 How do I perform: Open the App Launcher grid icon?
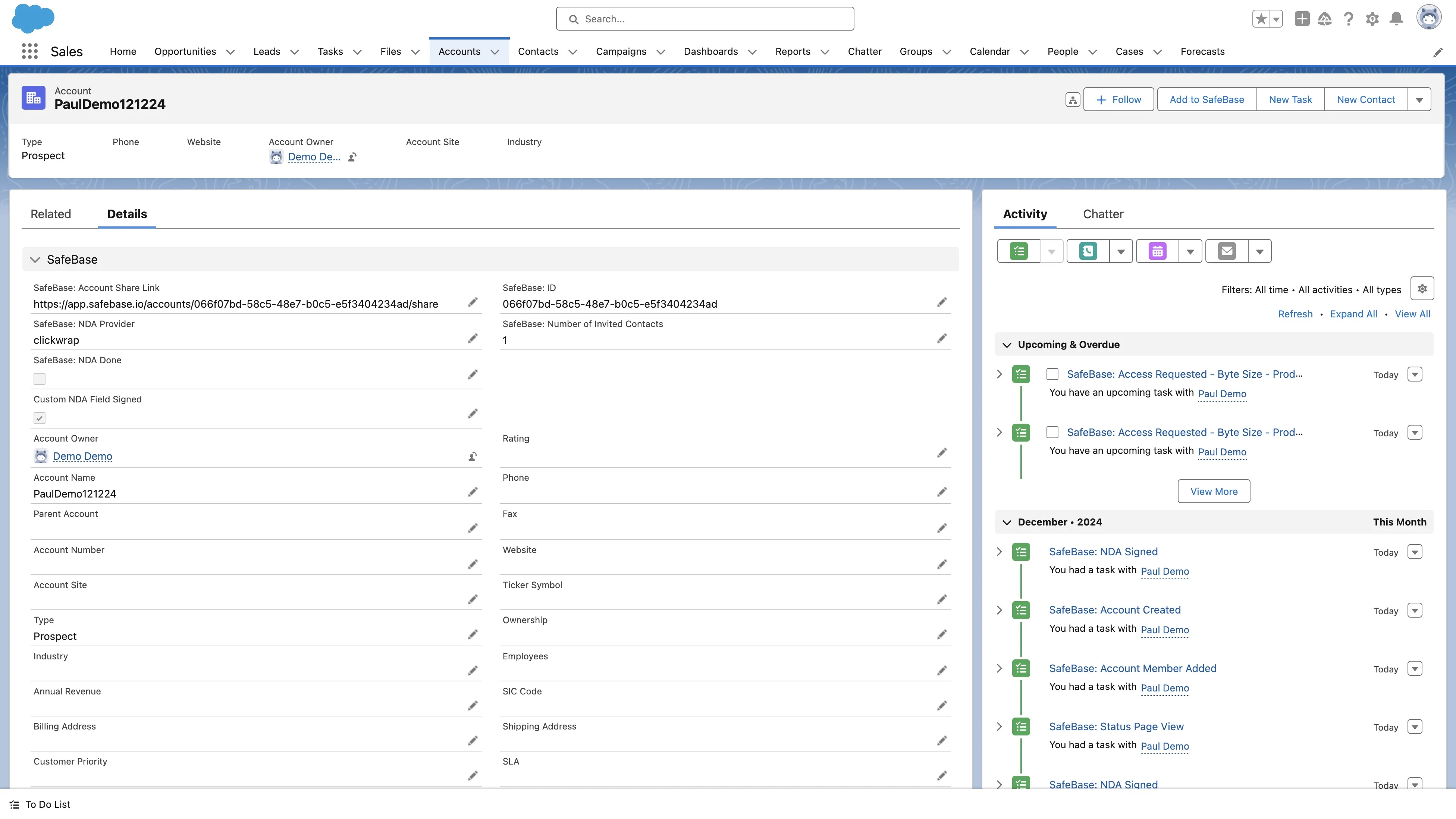(29, 51)
